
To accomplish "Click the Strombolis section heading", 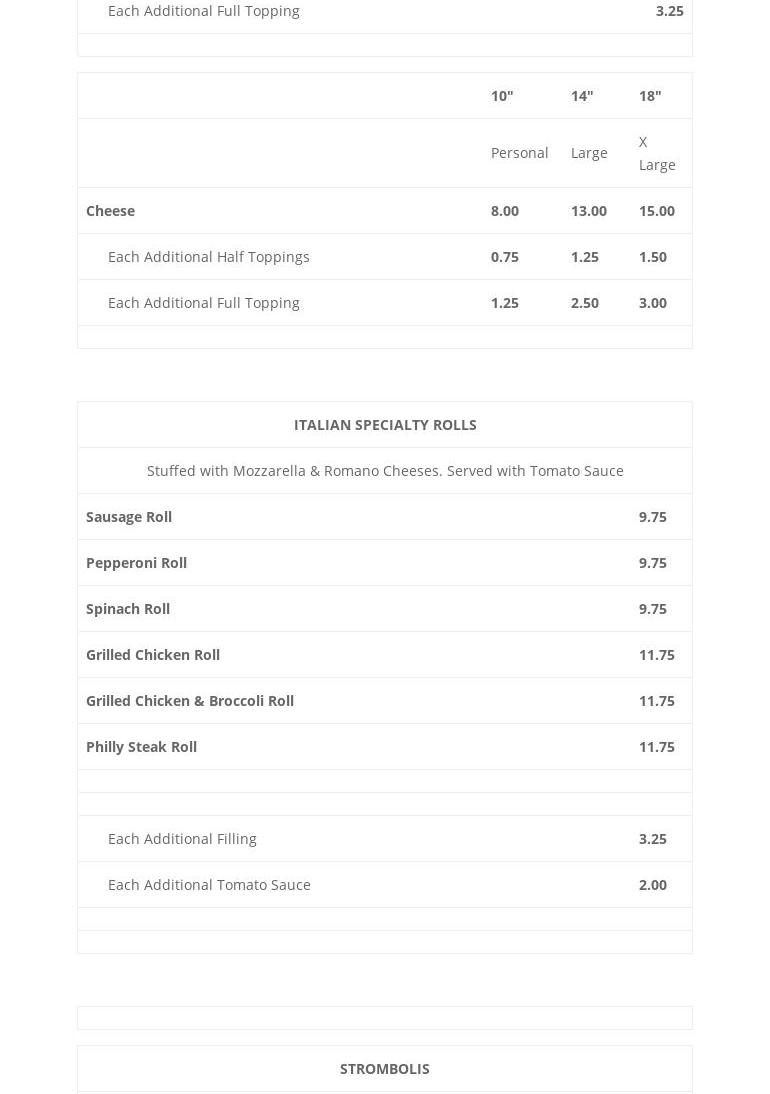I will (x=385, y=1068).
